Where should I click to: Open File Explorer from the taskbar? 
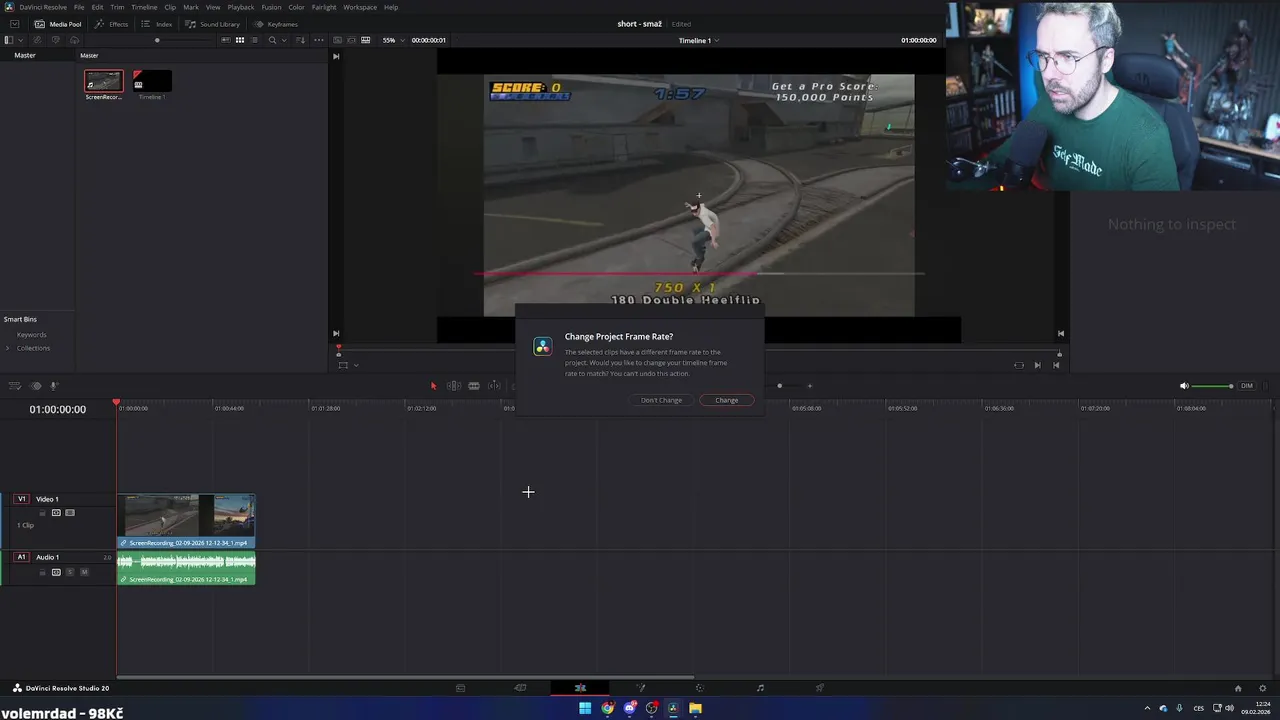click(695, 708)
